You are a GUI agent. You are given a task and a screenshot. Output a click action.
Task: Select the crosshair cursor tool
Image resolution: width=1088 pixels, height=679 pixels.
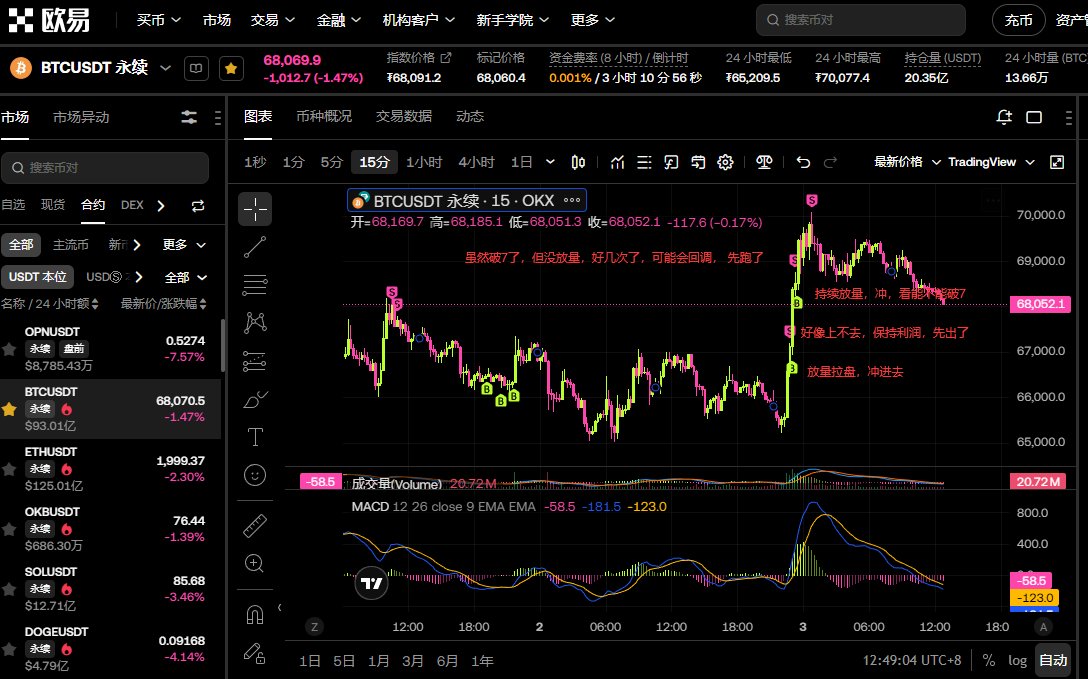[255, 209]
